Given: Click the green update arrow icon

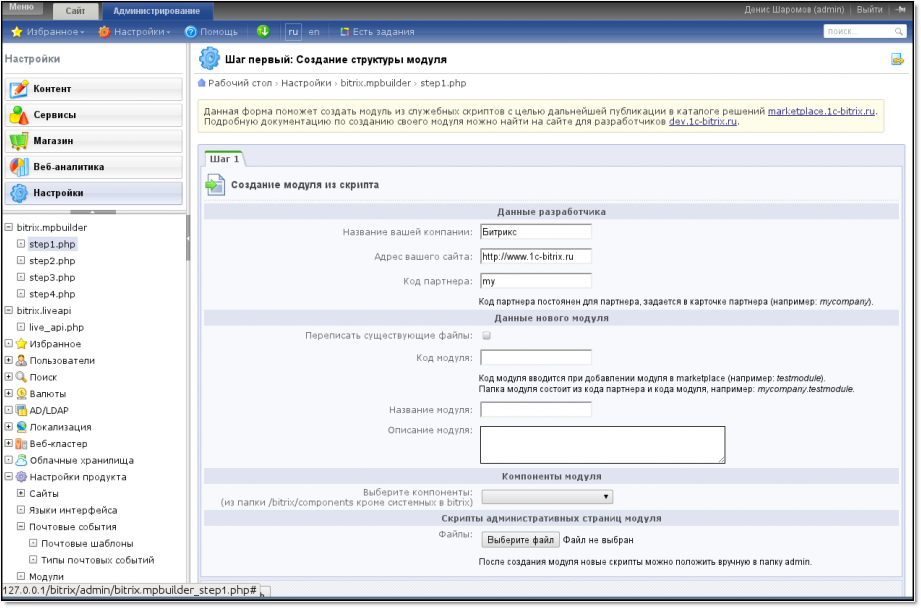Looking at the screenshot, I should (x=263, y=32).
